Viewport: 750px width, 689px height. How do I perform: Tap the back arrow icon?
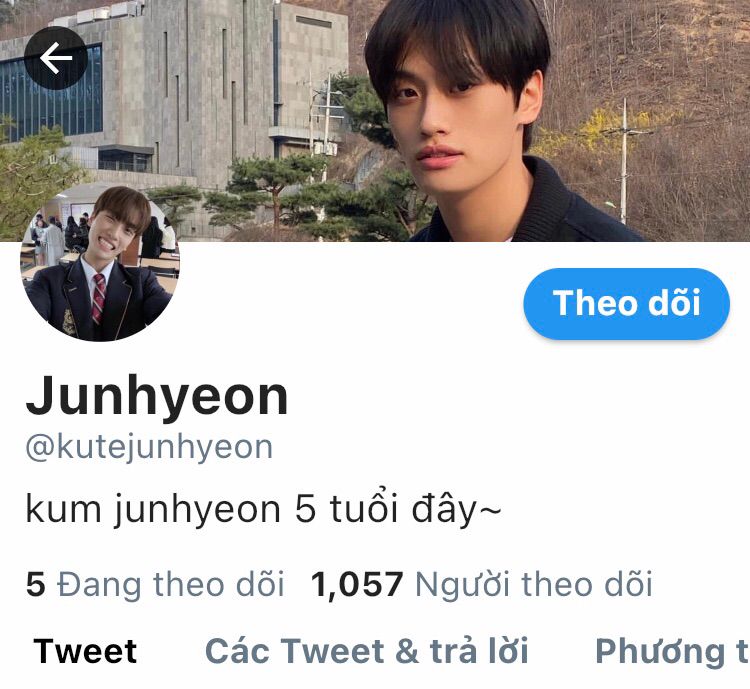click(x=56, y=58)
